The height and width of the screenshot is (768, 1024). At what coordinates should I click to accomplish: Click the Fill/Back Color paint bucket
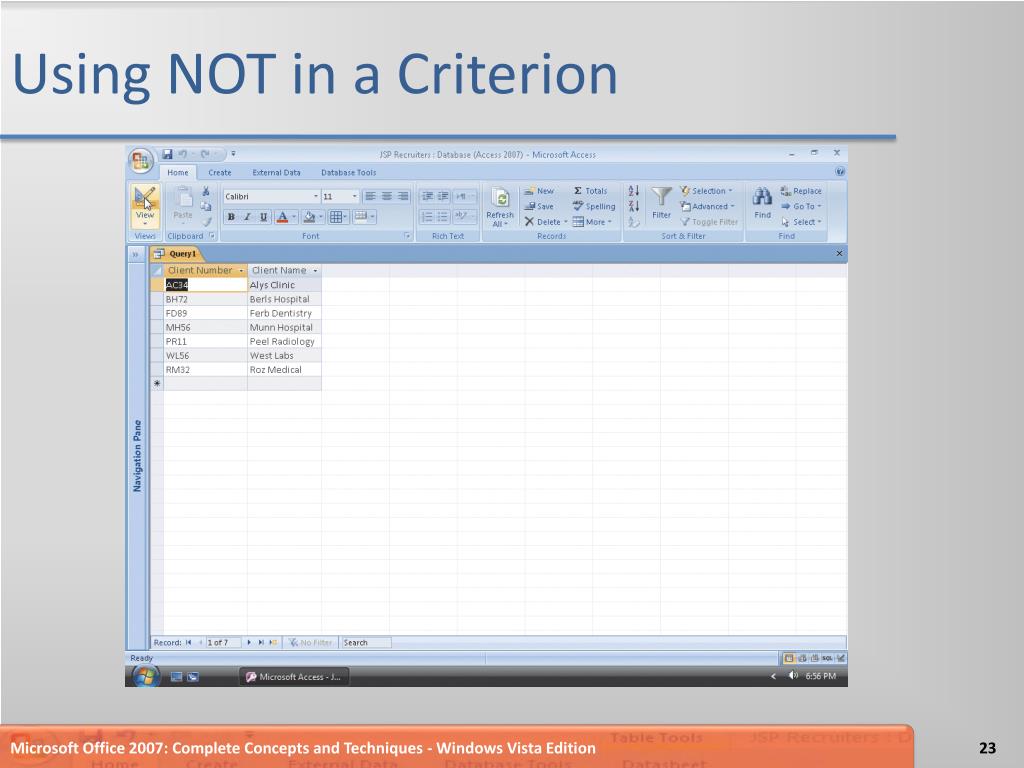pos(310,217)
